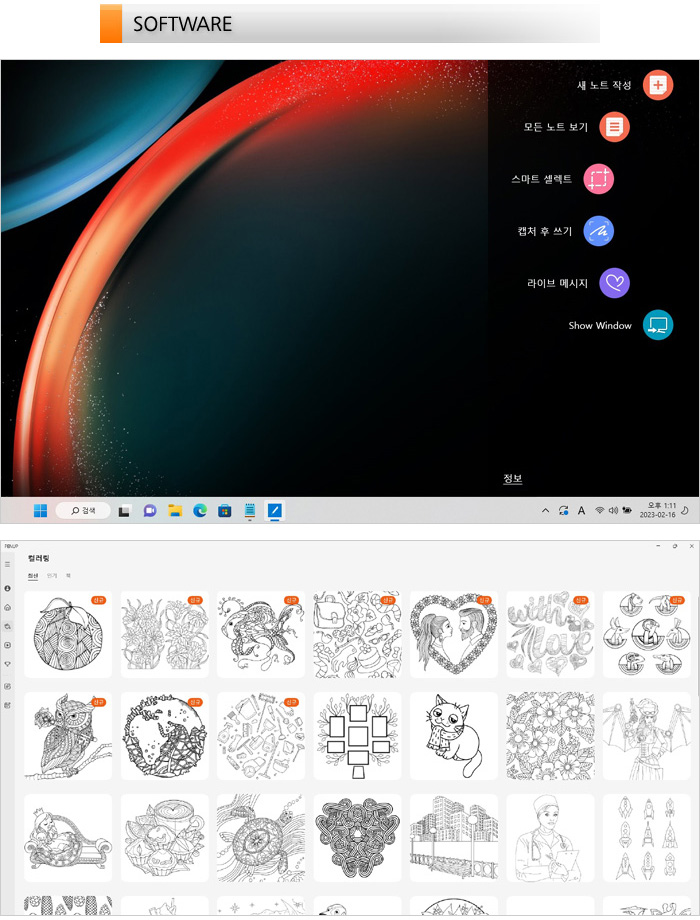
Task: Click the Show Window icon
Action: [657, 325]
